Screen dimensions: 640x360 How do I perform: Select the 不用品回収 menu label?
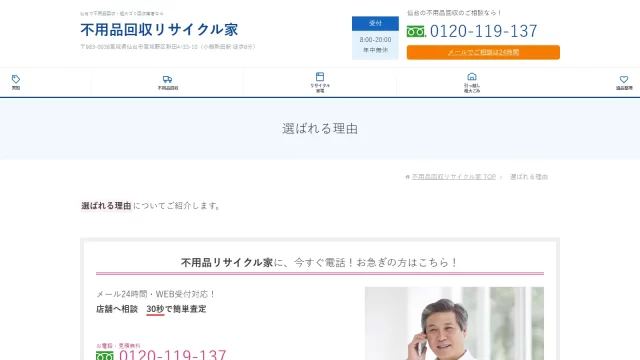(168, 88)
